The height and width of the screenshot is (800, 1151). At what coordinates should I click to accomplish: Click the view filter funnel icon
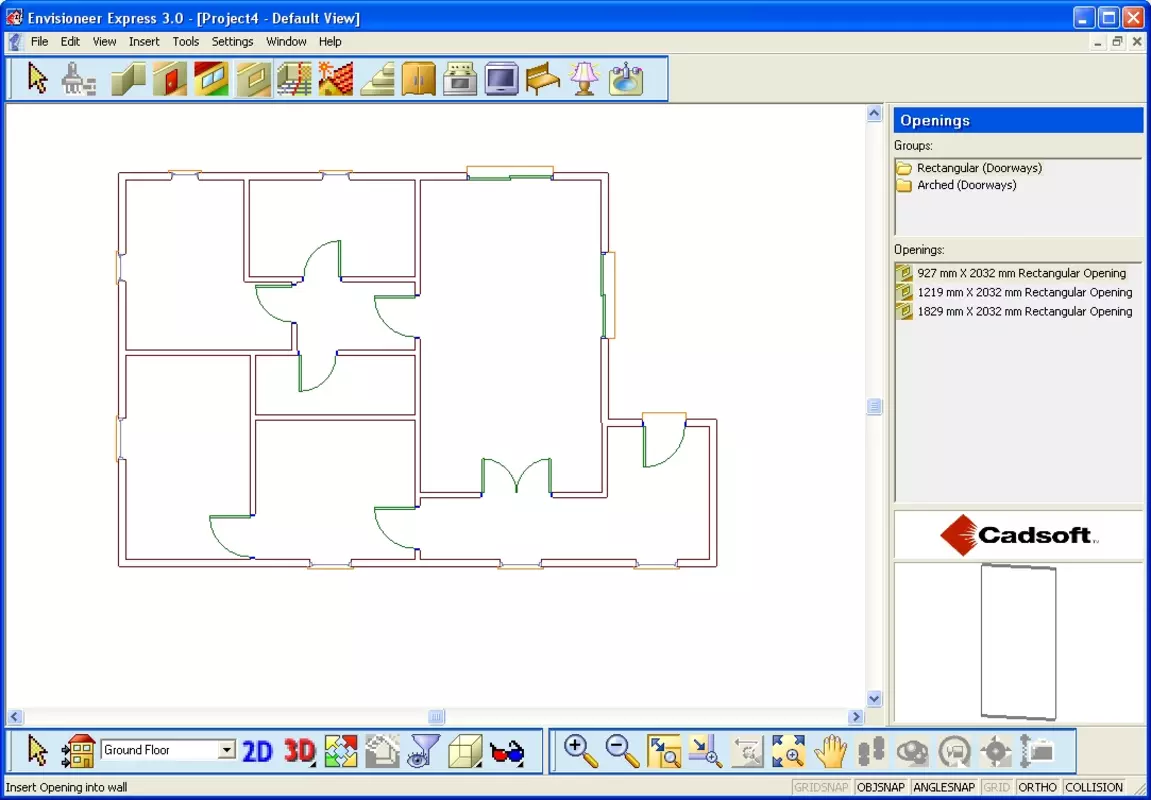(x=424, y=751)
